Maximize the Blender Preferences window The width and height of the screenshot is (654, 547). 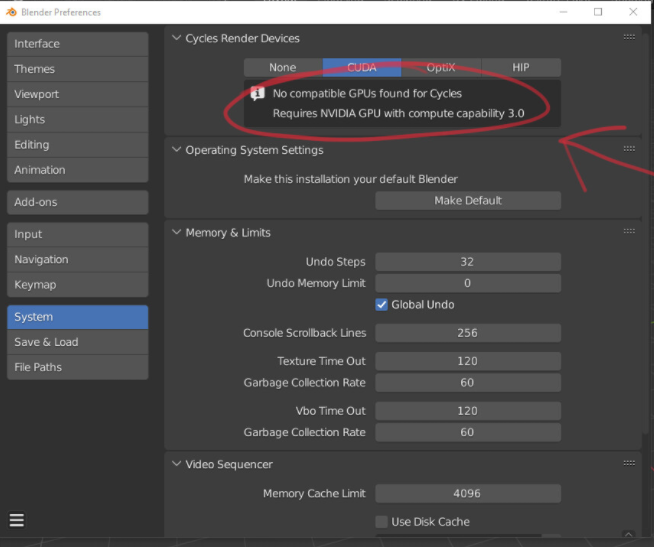coord(598,12)
